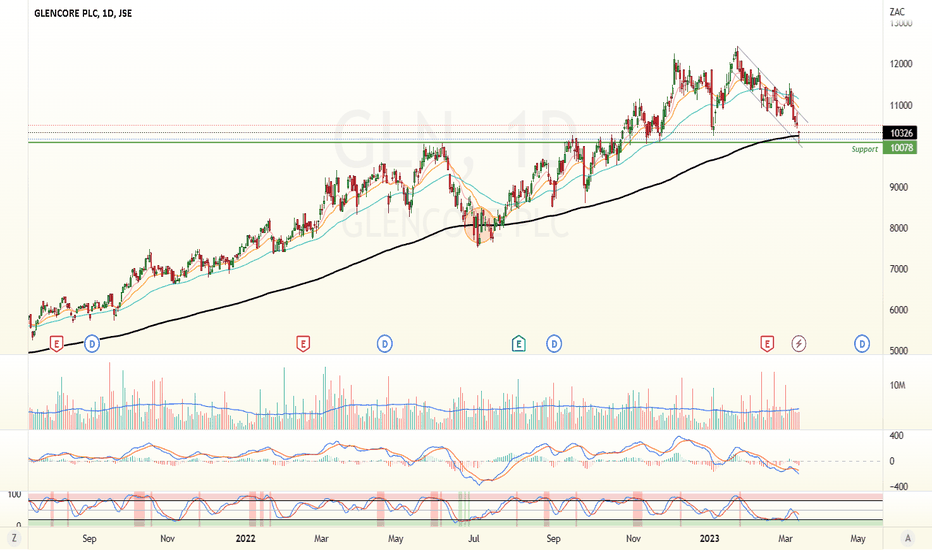
Task: Click the 2022 label on the time axis
Action: [245, 539]
